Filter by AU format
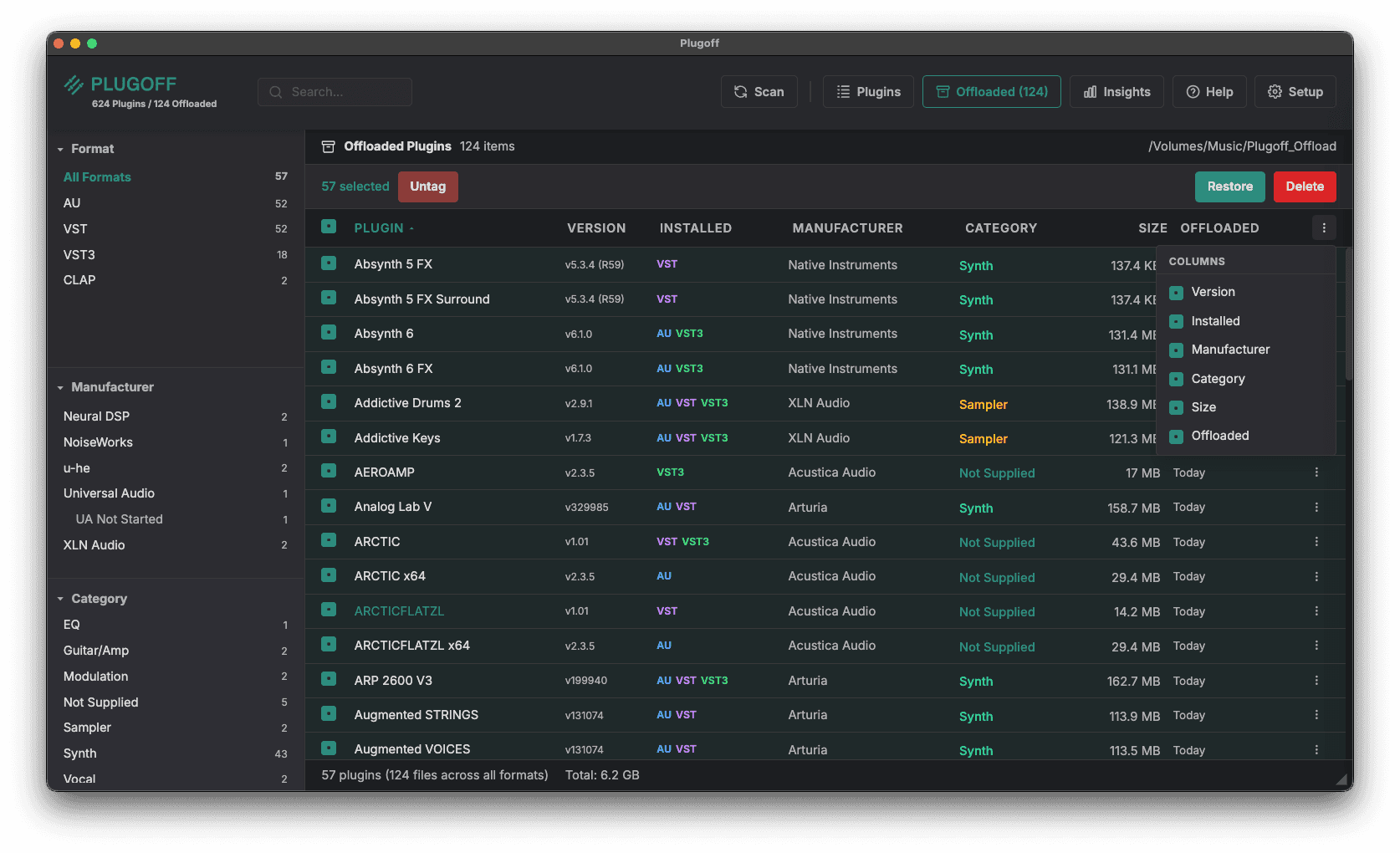This screenshot has height=853, width=1400. coord(176,203)
